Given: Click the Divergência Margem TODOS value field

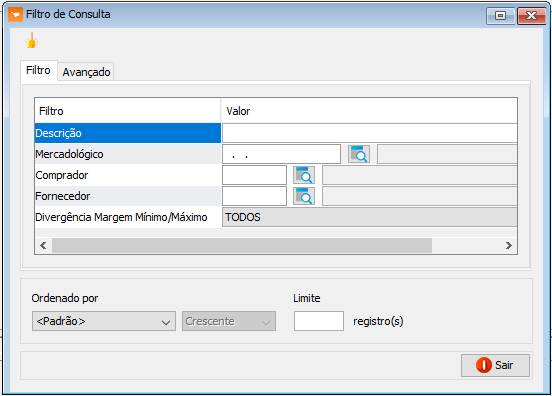Looking at the screenshot, I should [370, 217].
